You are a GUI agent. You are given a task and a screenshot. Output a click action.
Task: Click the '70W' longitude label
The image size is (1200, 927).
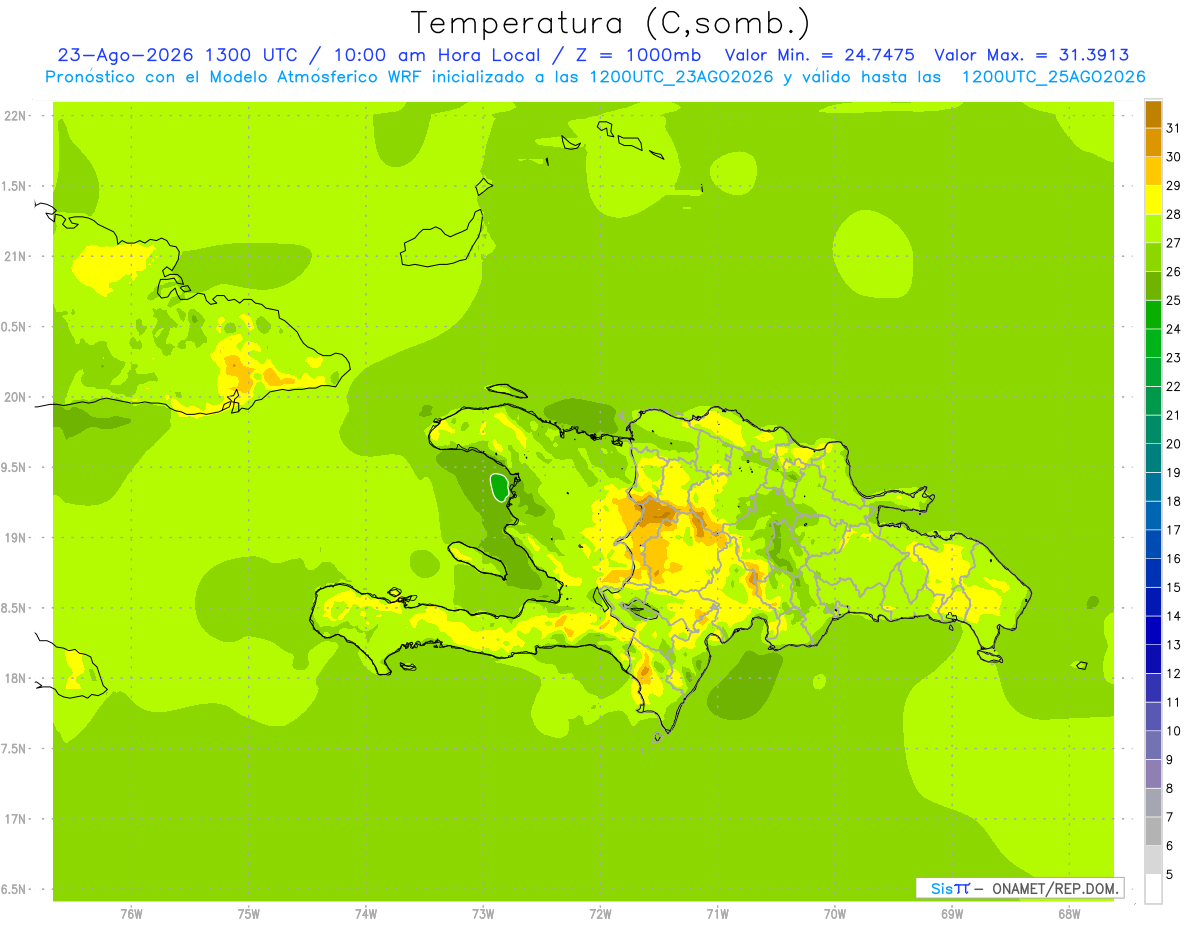point(835,915)
